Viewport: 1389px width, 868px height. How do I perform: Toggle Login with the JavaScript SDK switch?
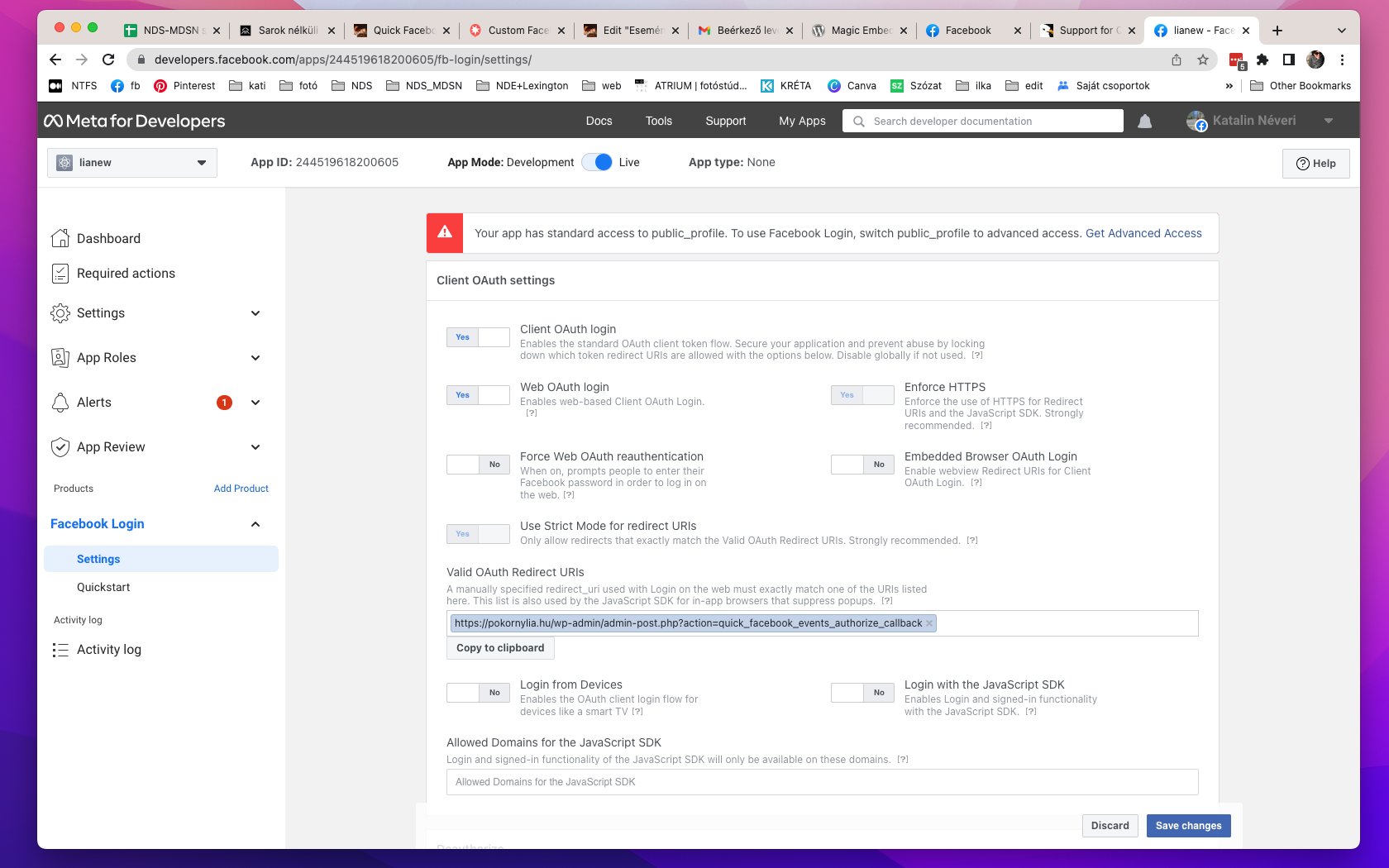(862, 693)
